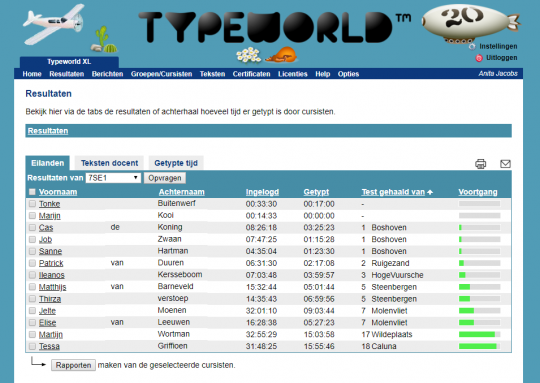Open the Teksten menu

pyautogui.click(x=212, y=74)
